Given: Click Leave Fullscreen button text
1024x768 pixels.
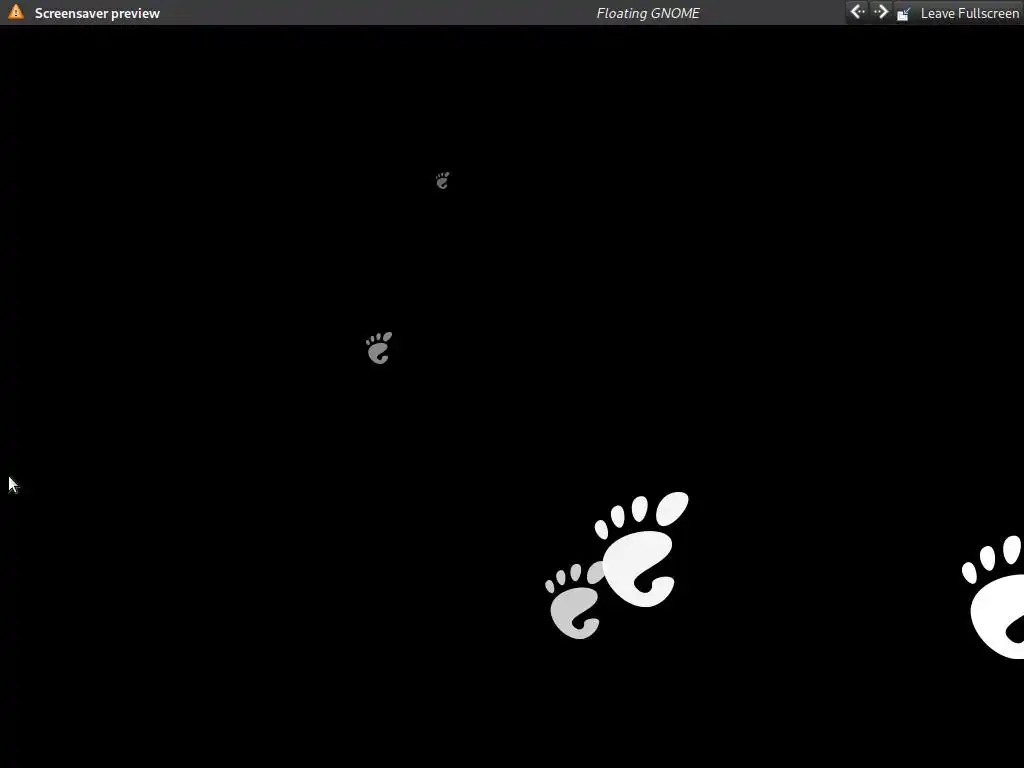Looking at the screenshot, I should pos(969,13).
